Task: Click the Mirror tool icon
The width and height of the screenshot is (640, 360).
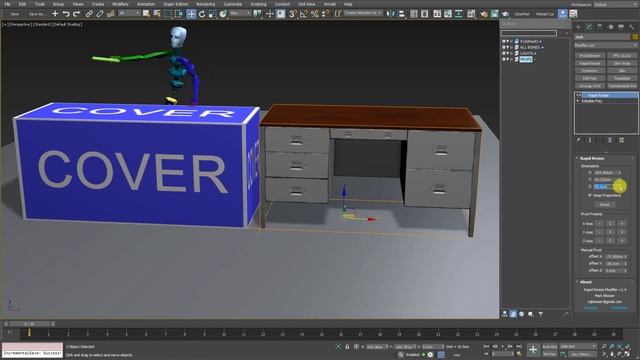Action: point(391,14)
